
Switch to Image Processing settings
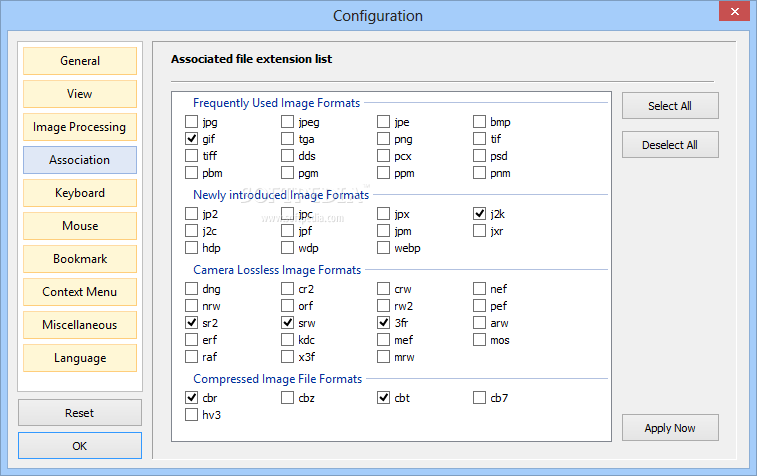(x=80, y=127)
